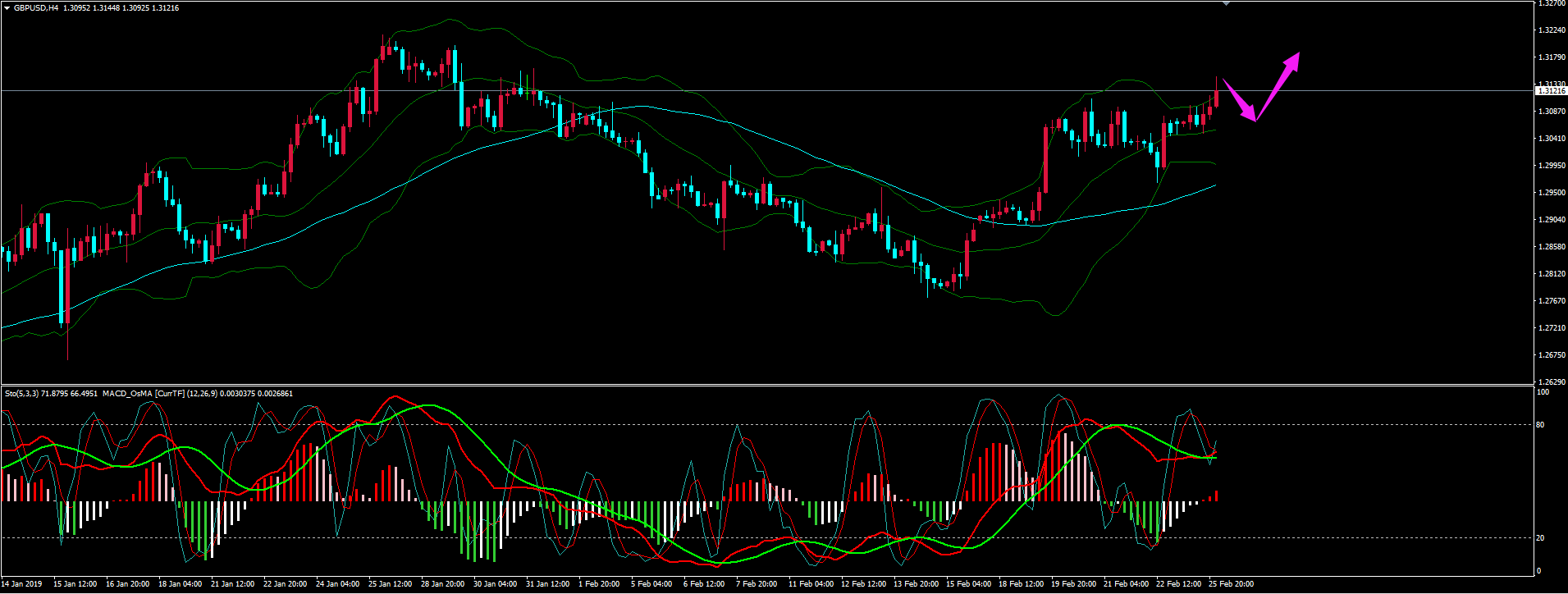The image size is (1568, 594).
Task: Click the 18 Jan 04:00 time label
Action: pyautogui.click(x=181, y=584)
